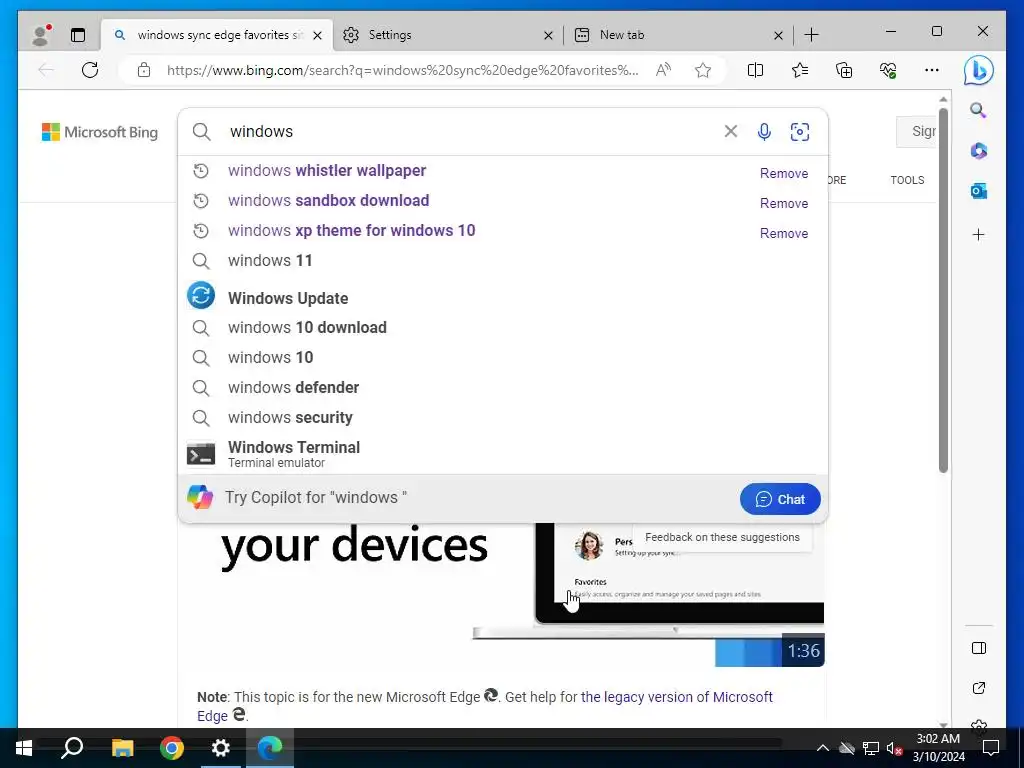Launch Google Chrome from taskbar
This screenshot has width=1024, height=768.
tap(172, 748)
